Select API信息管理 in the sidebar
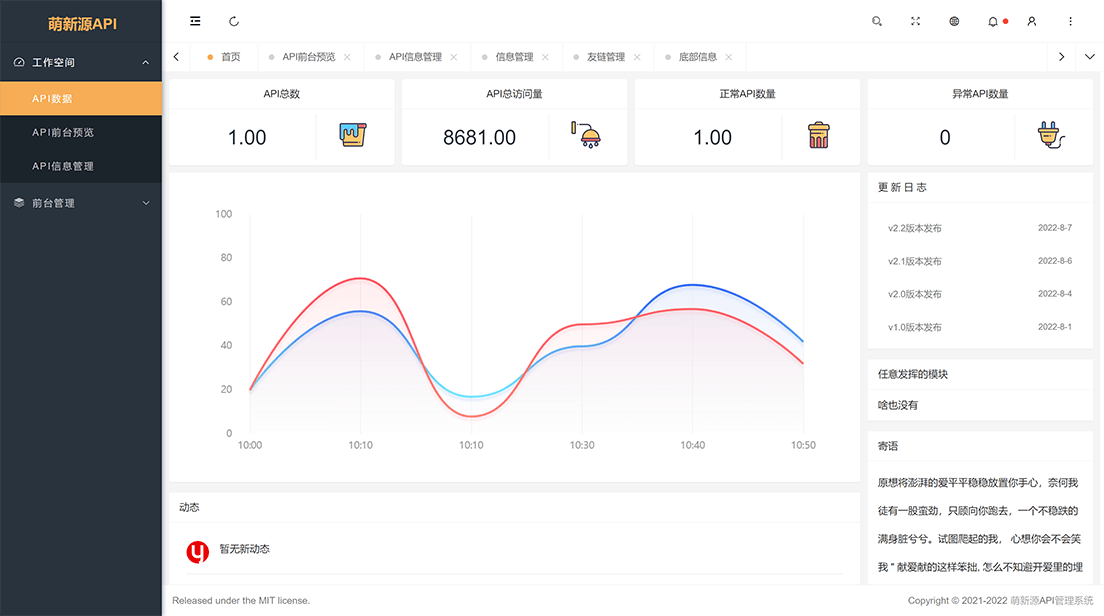The width and height of the screenshot is (1104, 616). [x=63, y=166]
